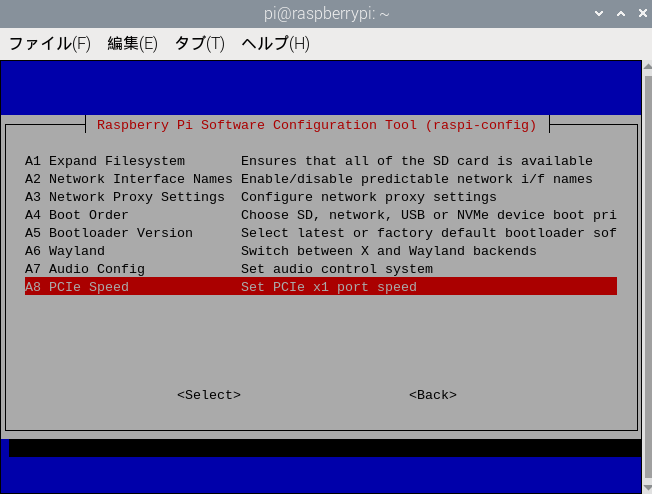Open the ヘルプ(H) menu

(x=276, y=44)
